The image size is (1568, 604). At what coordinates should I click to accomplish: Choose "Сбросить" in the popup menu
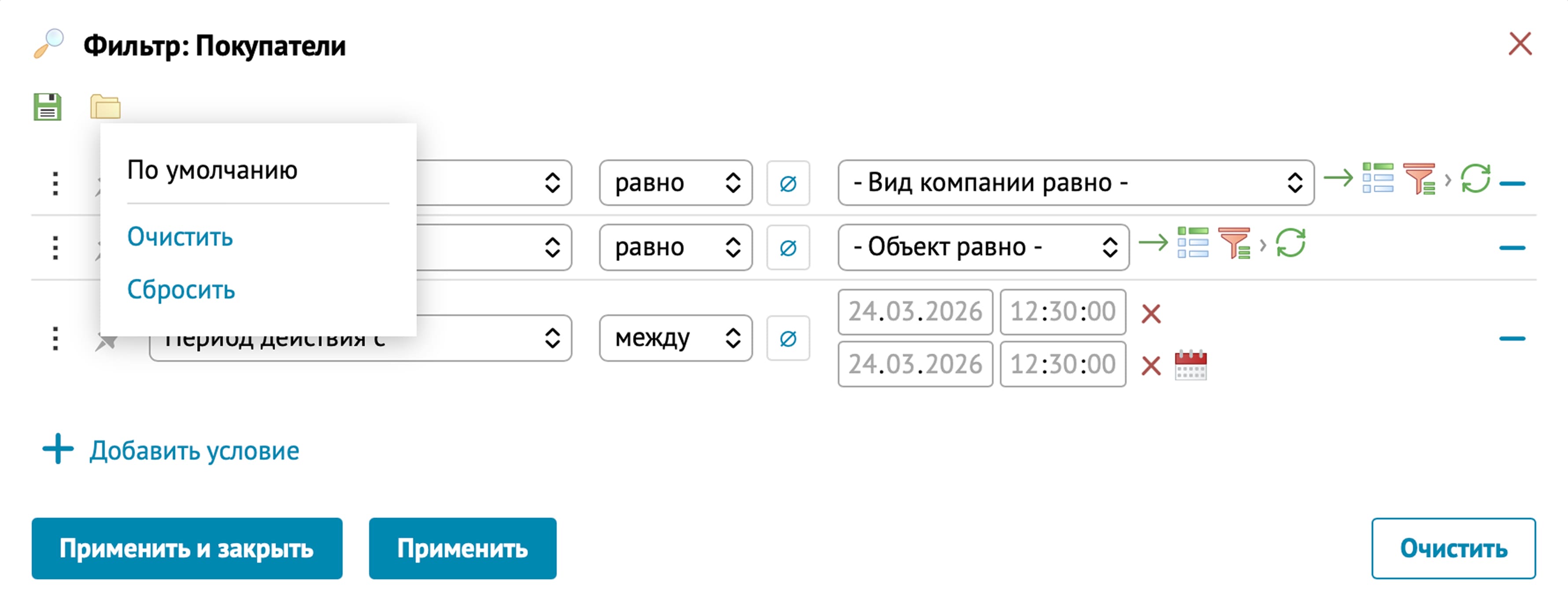(181, 290)
